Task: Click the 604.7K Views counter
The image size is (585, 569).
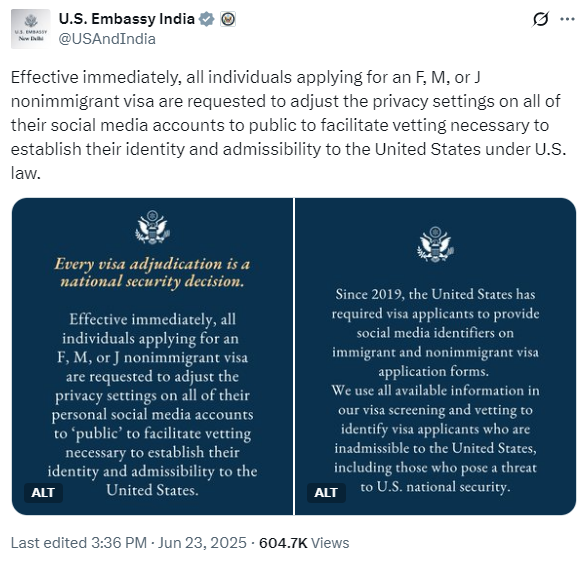Action: pos(304,543)
